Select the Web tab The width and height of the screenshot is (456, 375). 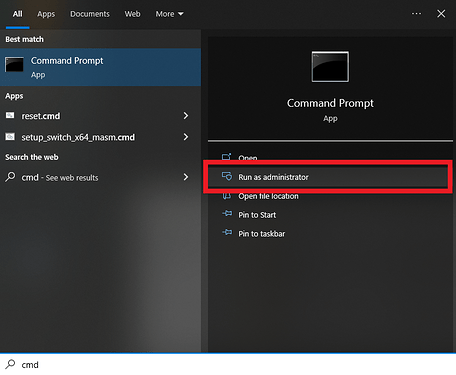(x=132, y=14)
